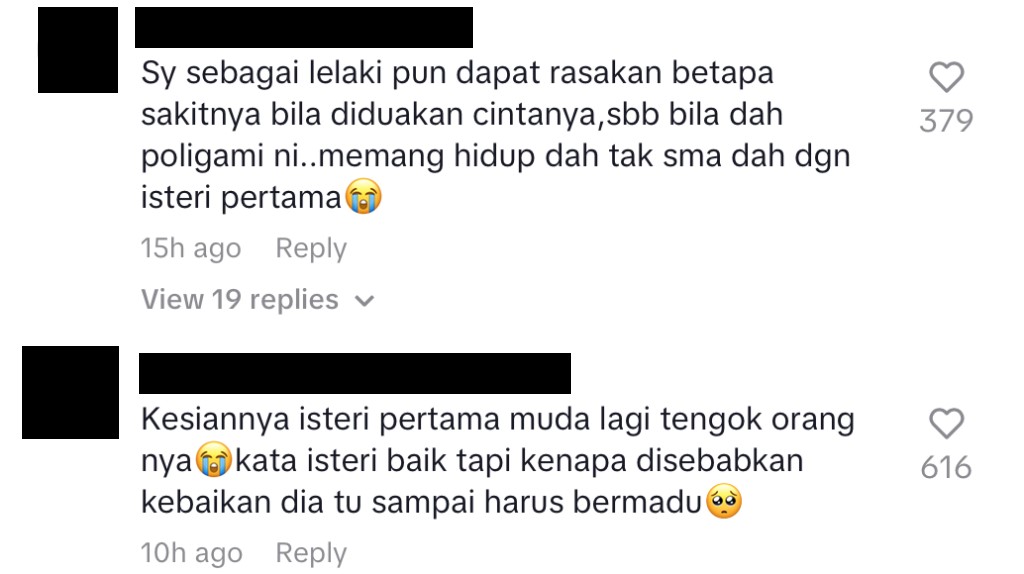The height and width of the screenshot is (574, 1024).
Task: Click the line 'kebaikan dia tu sampai harus bermadu'
Action: pyautogui.click(x=441, y=502)
